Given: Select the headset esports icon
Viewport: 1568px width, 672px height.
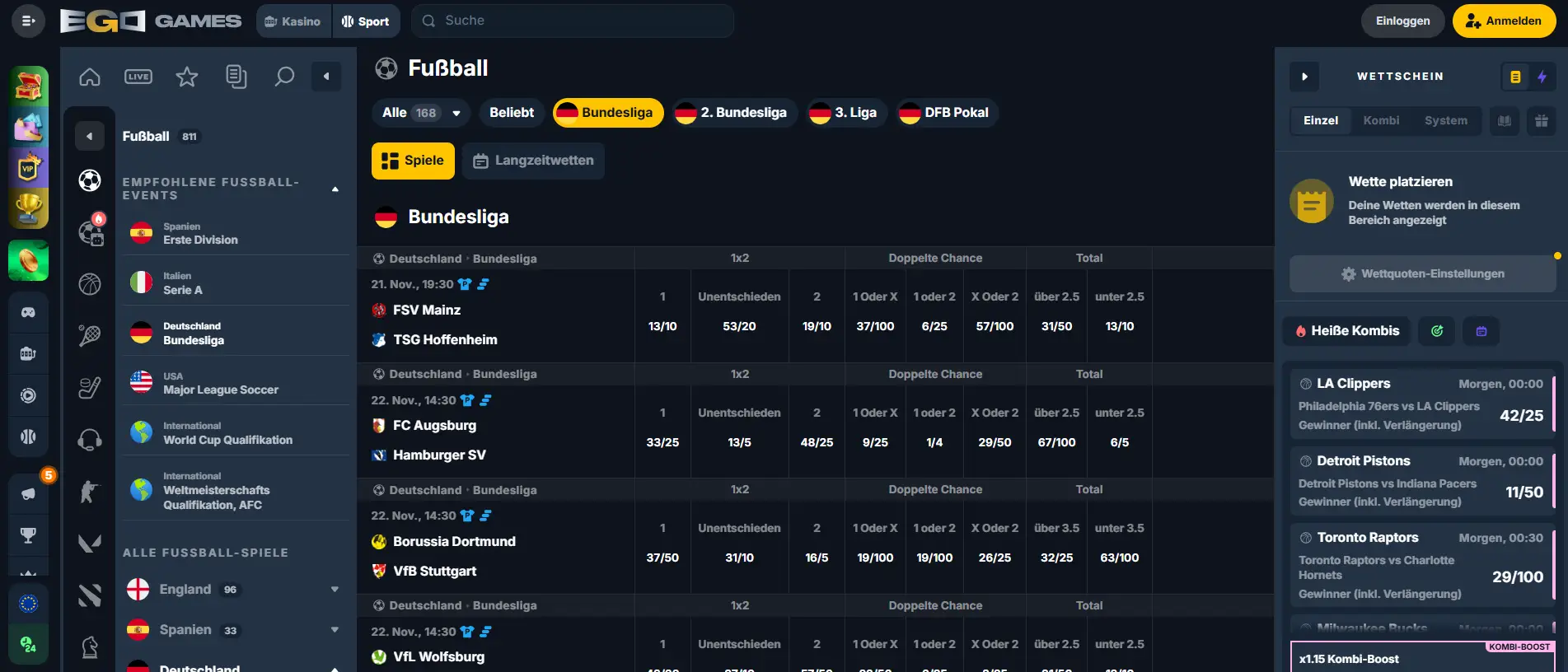Looking at the screenshot, I should [90, 440].
